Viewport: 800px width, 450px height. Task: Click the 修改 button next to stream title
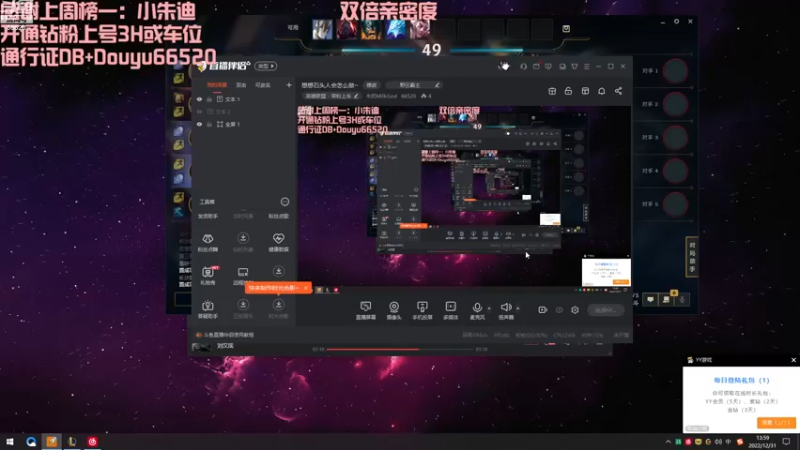click(x=371, y=85)
